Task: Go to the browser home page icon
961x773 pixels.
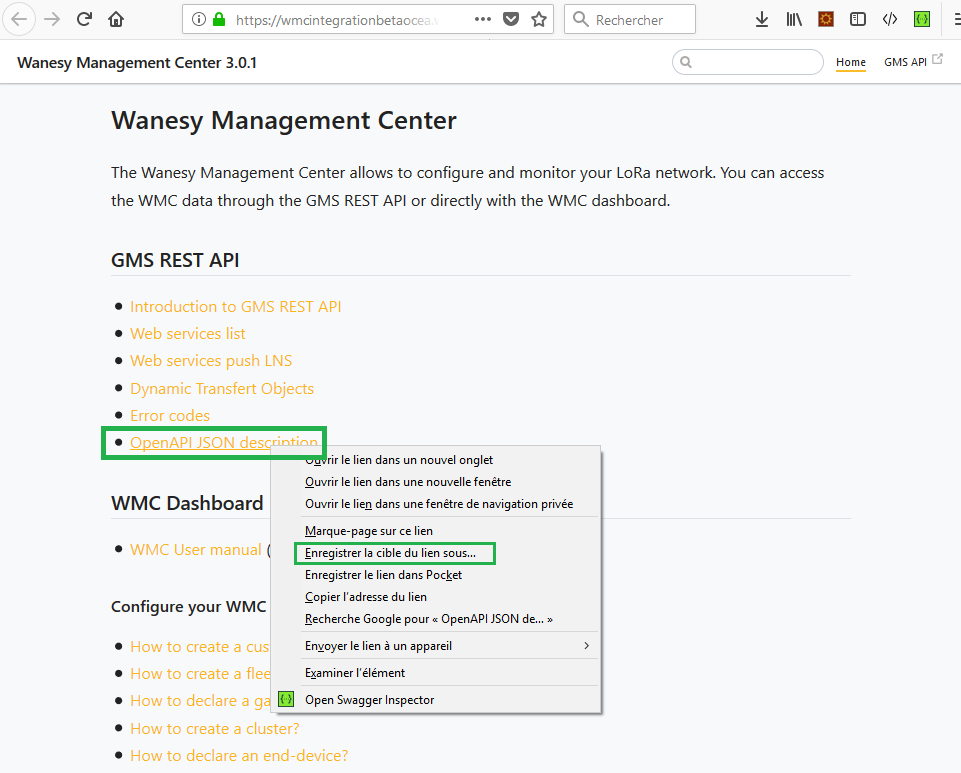Action: [x=116, y=19]
